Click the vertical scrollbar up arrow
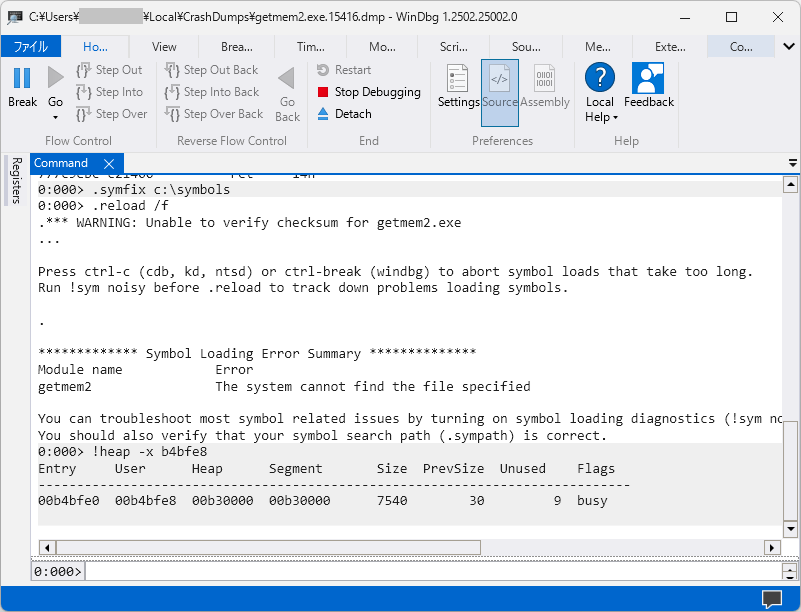This screenshot has height=612, width=801. coord(790,184)
